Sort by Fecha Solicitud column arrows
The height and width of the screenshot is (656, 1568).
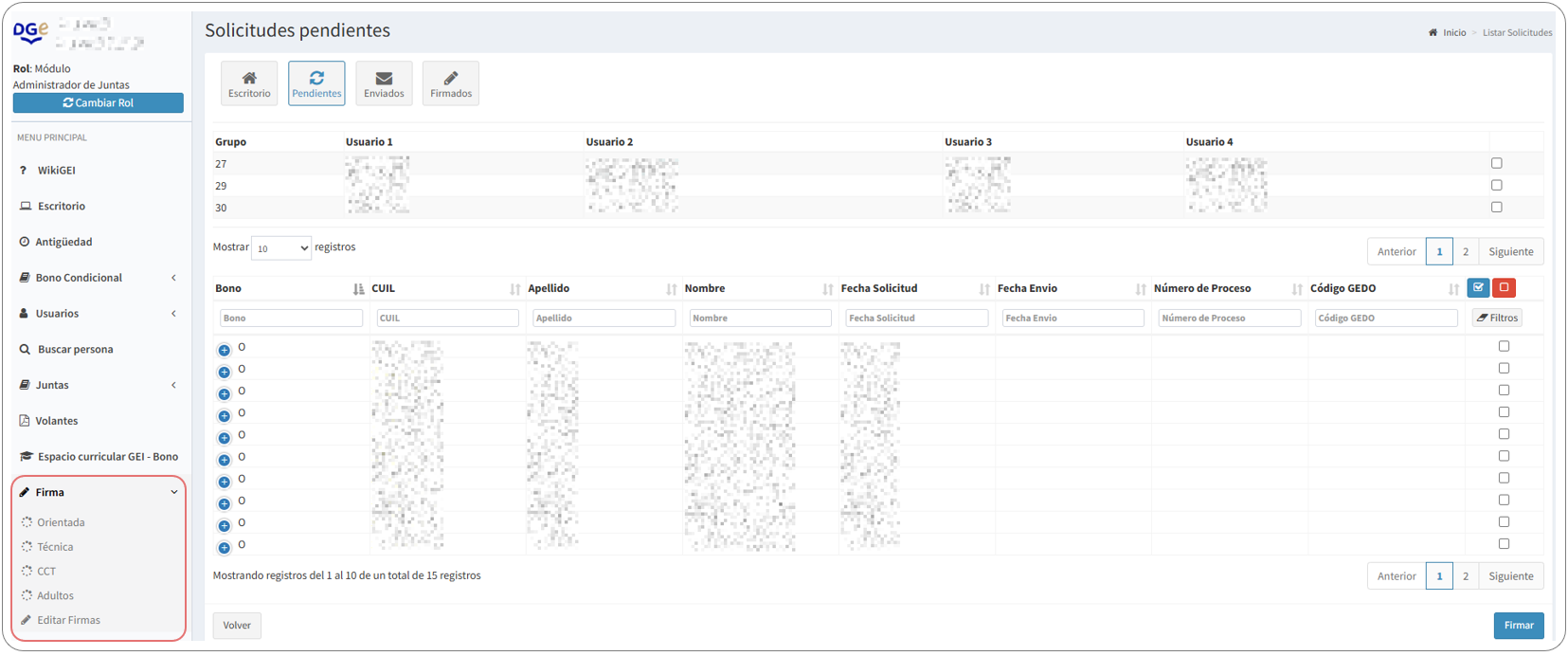click(983, 289)
